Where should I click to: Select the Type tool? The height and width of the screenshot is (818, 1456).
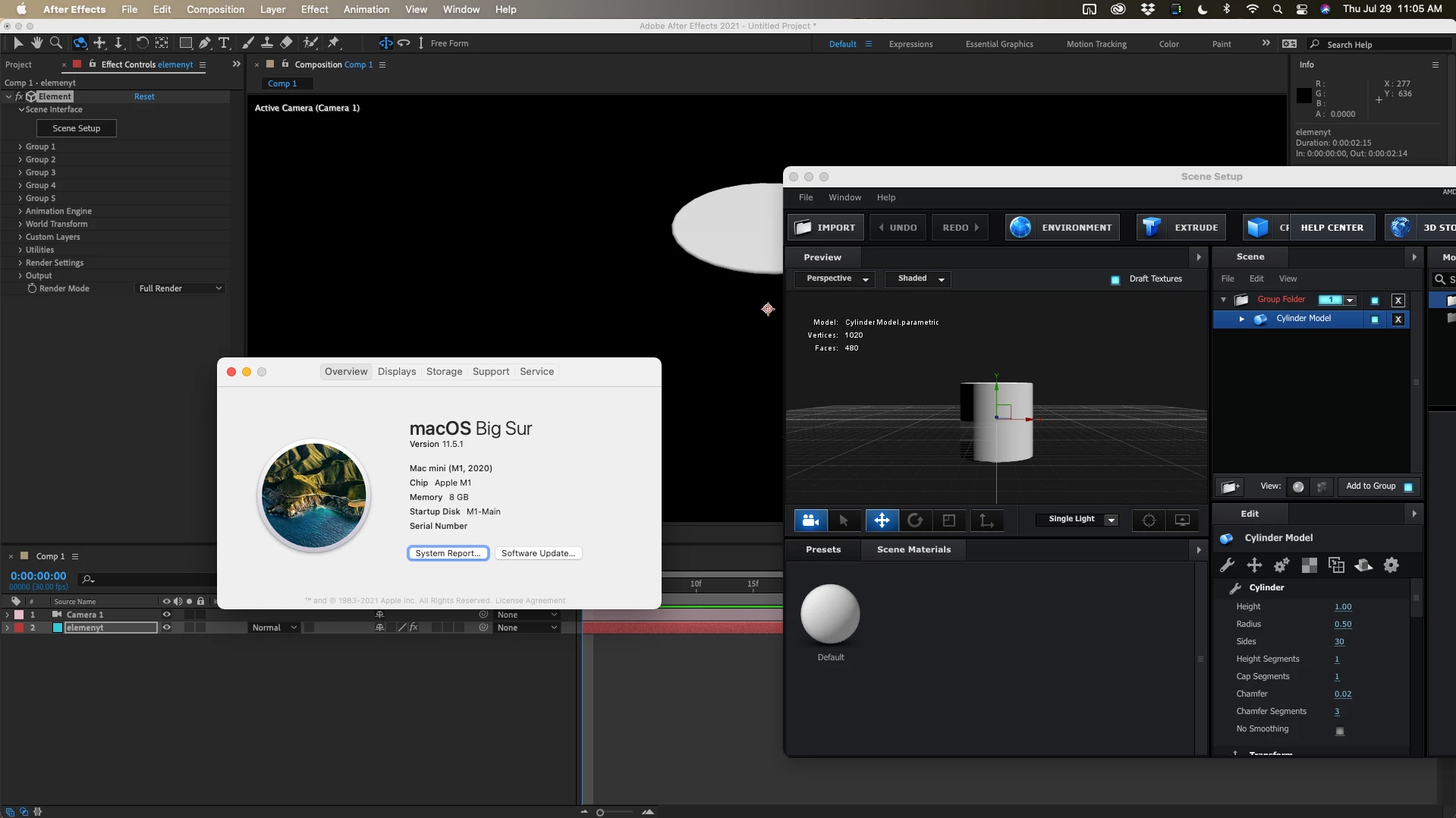[x=224, y=43]
